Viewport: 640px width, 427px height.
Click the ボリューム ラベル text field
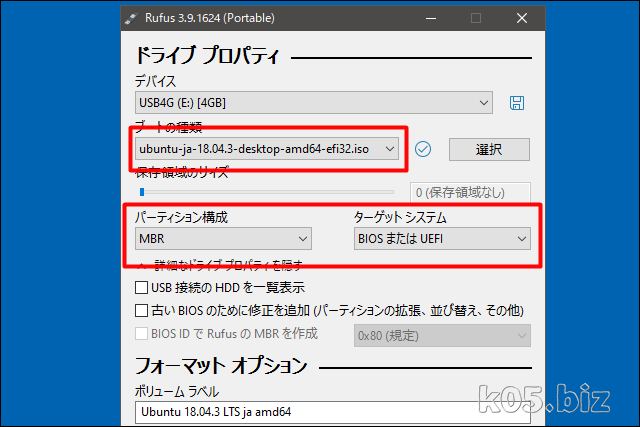pos(333,412)
